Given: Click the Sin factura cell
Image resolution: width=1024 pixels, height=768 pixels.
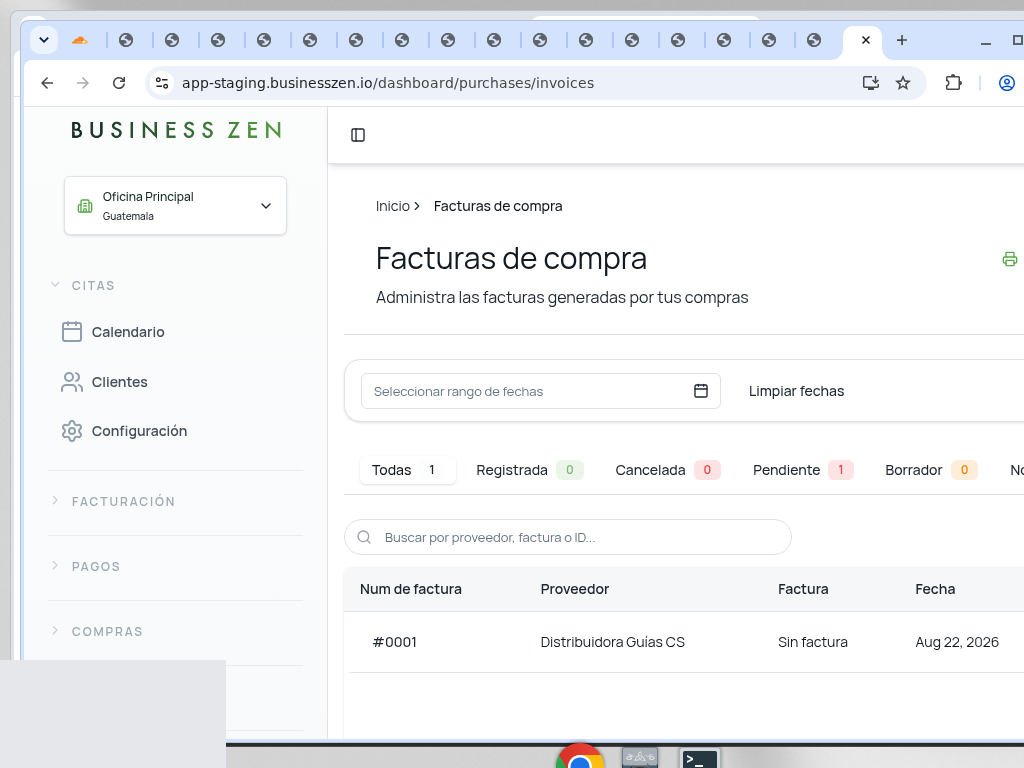Looking at the screenshot, I should [x=812, y=642].
